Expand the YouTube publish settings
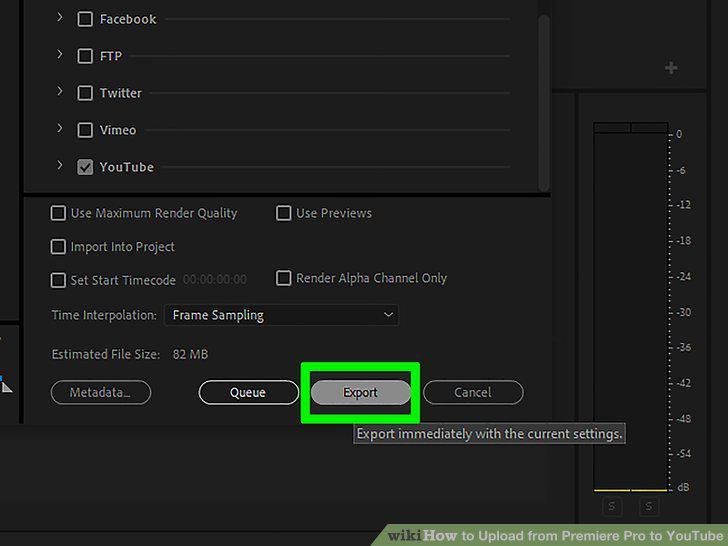This screenshot has height=546, width=728. pyautogui.click(x=59, y=165)
